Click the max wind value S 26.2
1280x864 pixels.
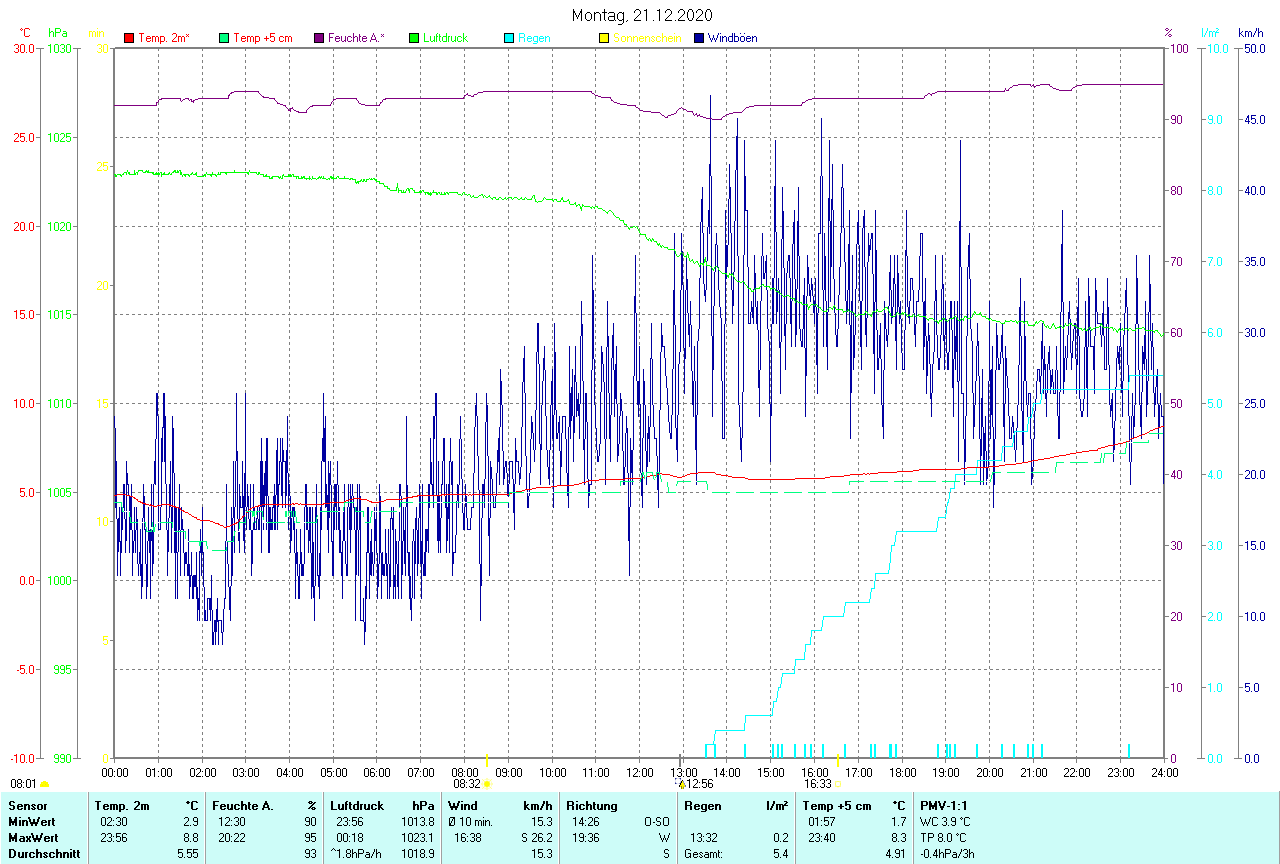pos(536,837)
